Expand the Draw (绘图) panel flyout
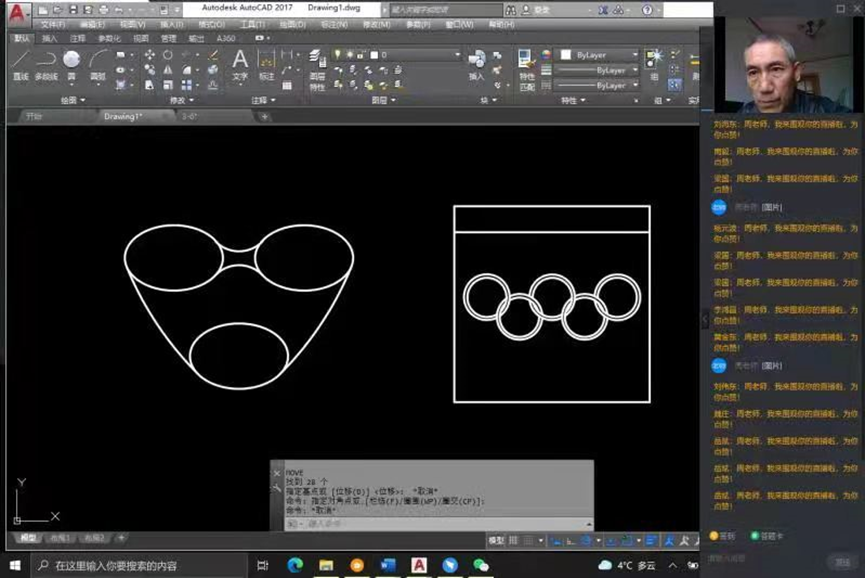This screenshot has width=865, height=578. 82,100
